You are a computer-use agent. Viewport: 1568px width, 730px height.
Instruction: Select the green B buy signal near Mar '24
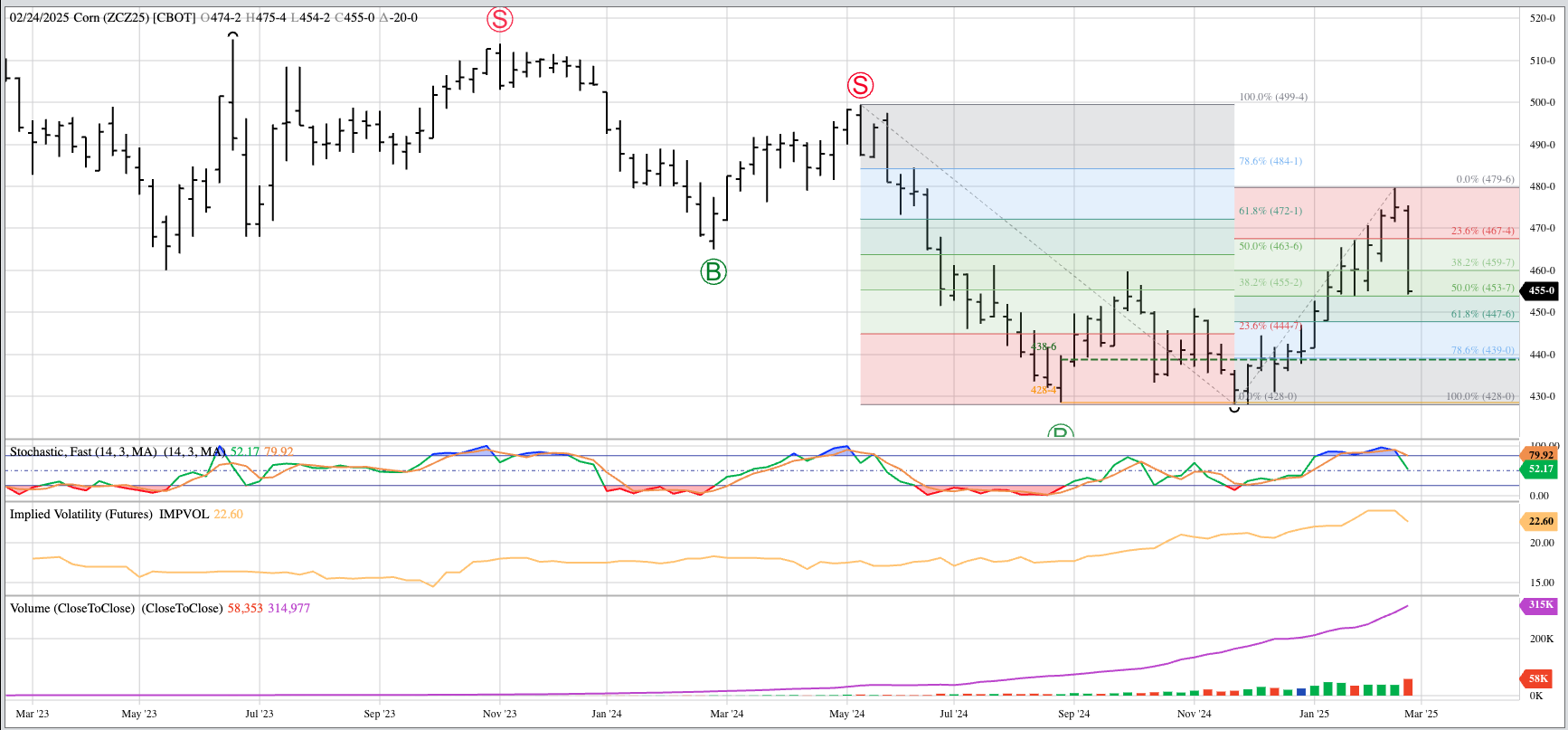pyautogui.click(x=713, y=271)
